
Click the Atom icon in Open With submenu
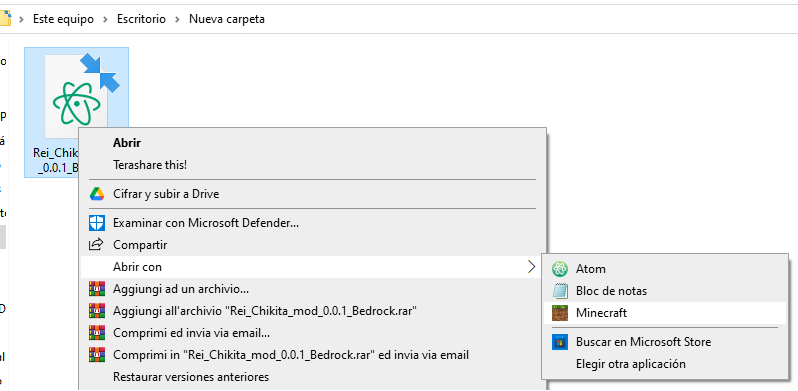pyautogui.click(x=560, y=269)
